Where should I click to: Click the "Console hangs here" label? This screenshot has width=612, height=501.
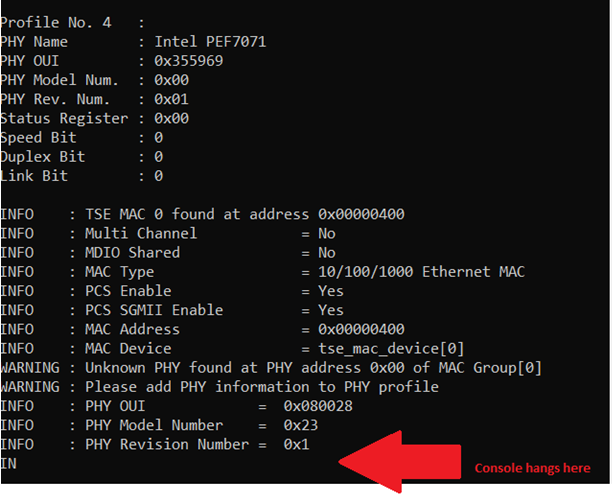coord(531,468)
